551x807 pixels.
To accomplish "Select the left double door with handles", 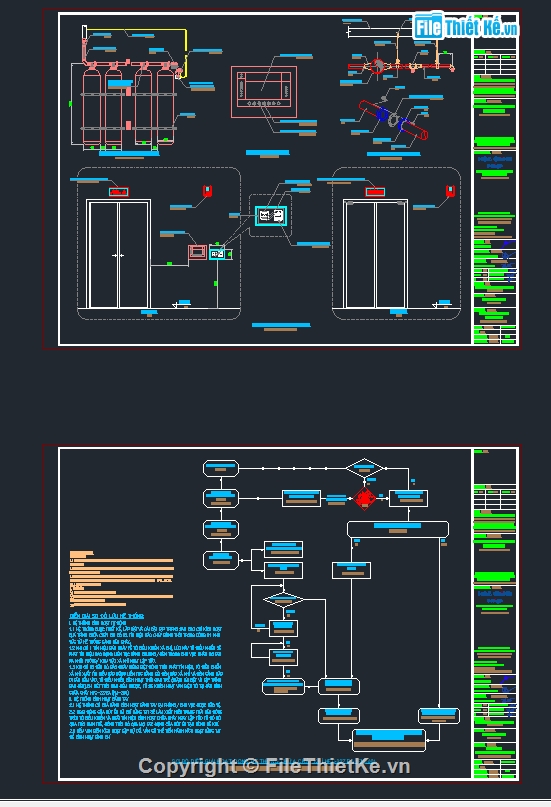I will click(119, 254).
